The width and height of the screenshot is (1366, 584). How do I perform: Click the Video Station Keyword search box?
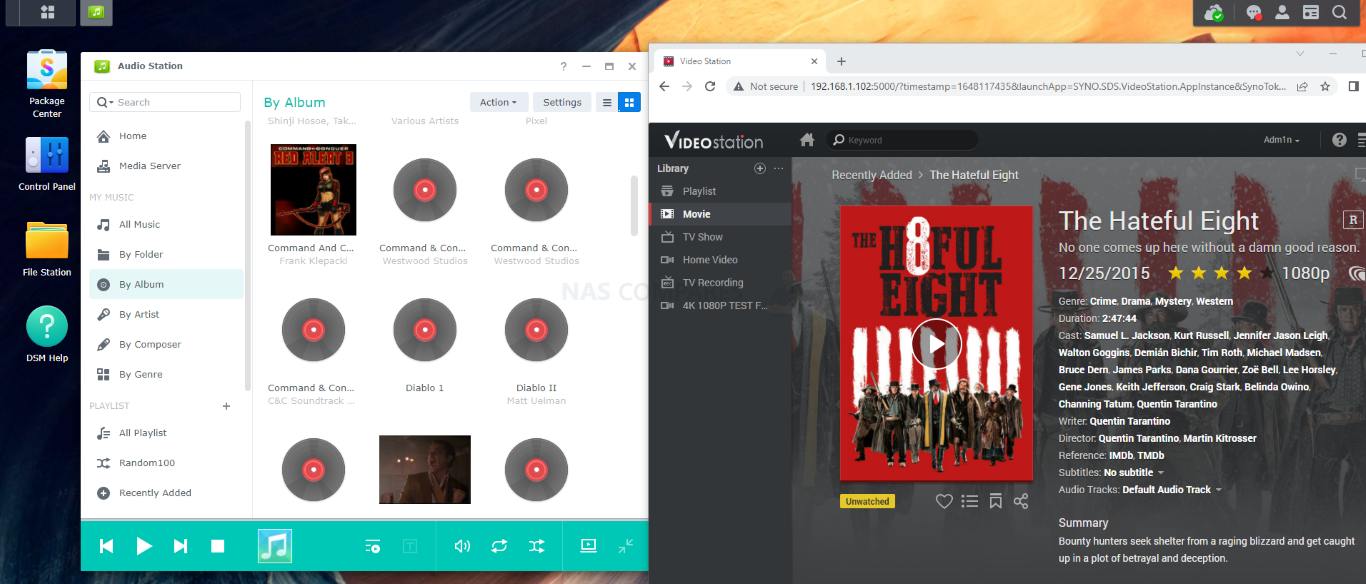tap(904, 140)
